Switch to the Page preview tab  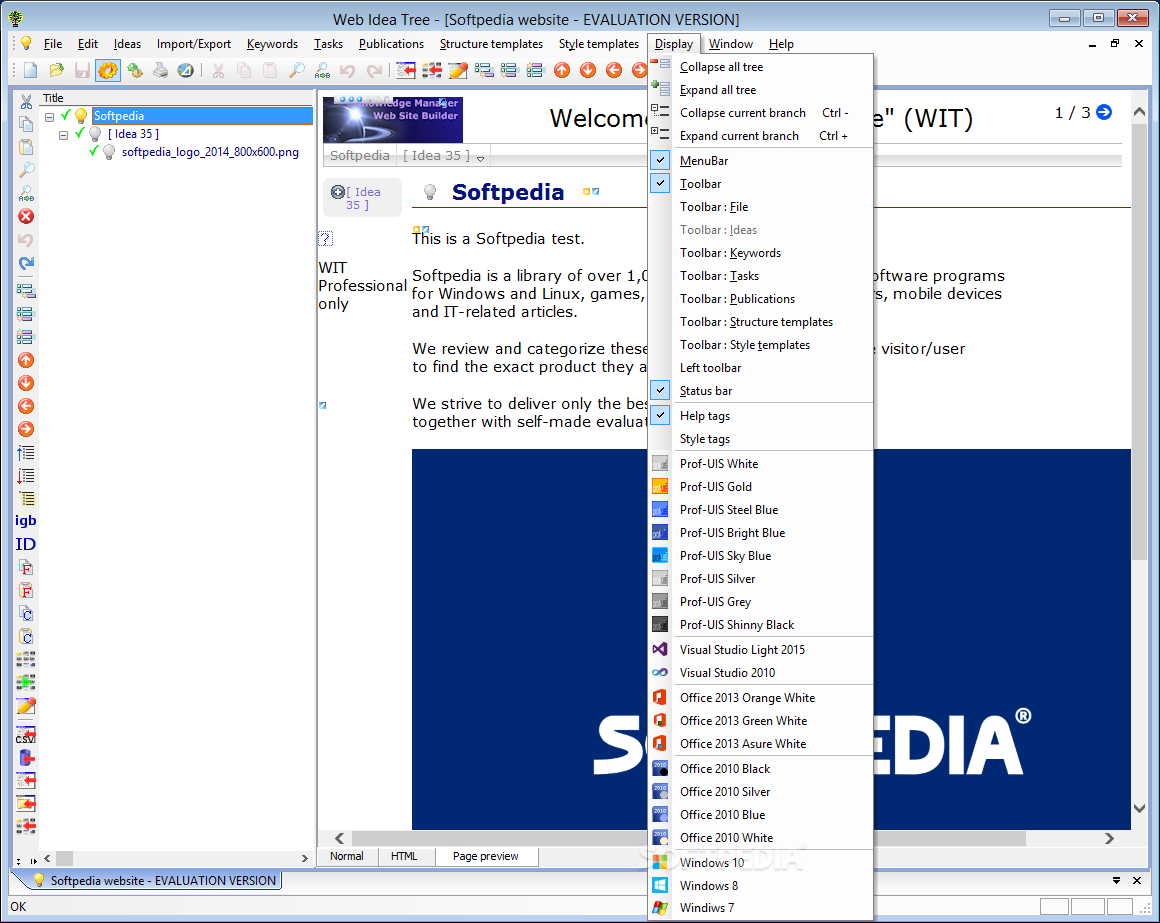coord(485,856)
